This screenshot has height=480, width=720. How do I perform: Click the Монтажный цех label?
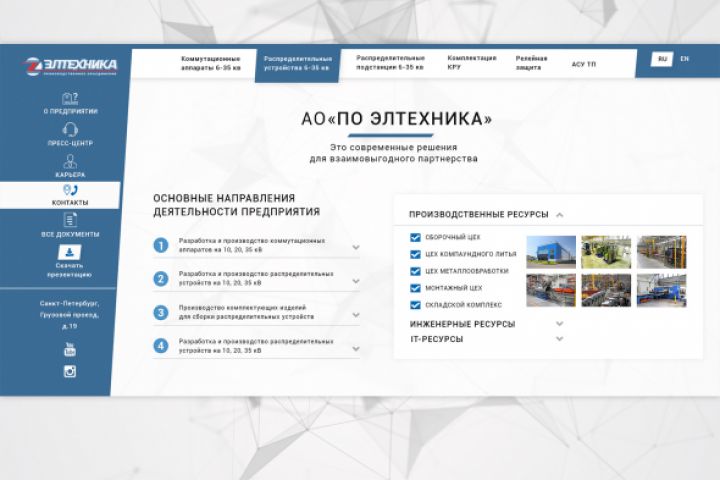tap(454, 288)
